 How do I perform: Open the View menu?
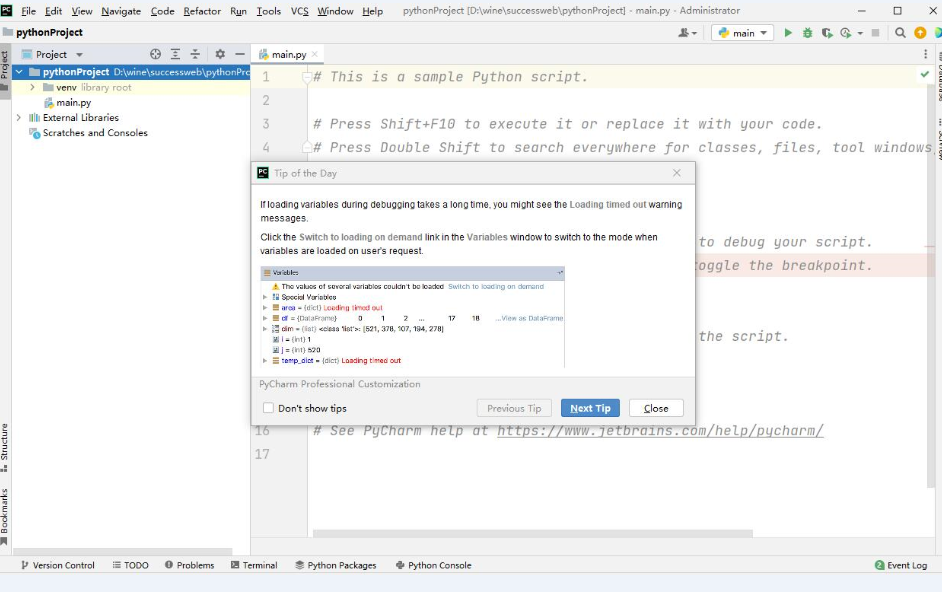pyautogui.click(x=82, y=11)
